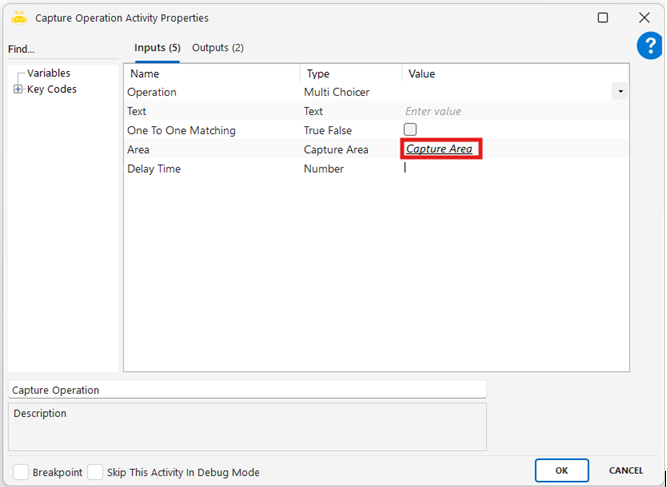
Task: Switch to the Inputs (5) tab
Action: (x=157, y=48)
